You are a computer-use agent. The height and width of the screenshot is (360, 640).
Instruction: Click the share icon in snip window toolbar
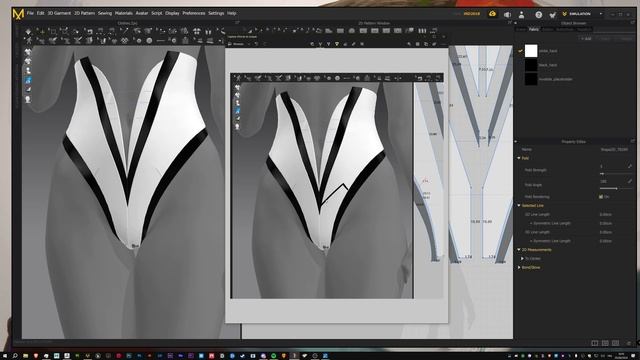coord(435,44)
